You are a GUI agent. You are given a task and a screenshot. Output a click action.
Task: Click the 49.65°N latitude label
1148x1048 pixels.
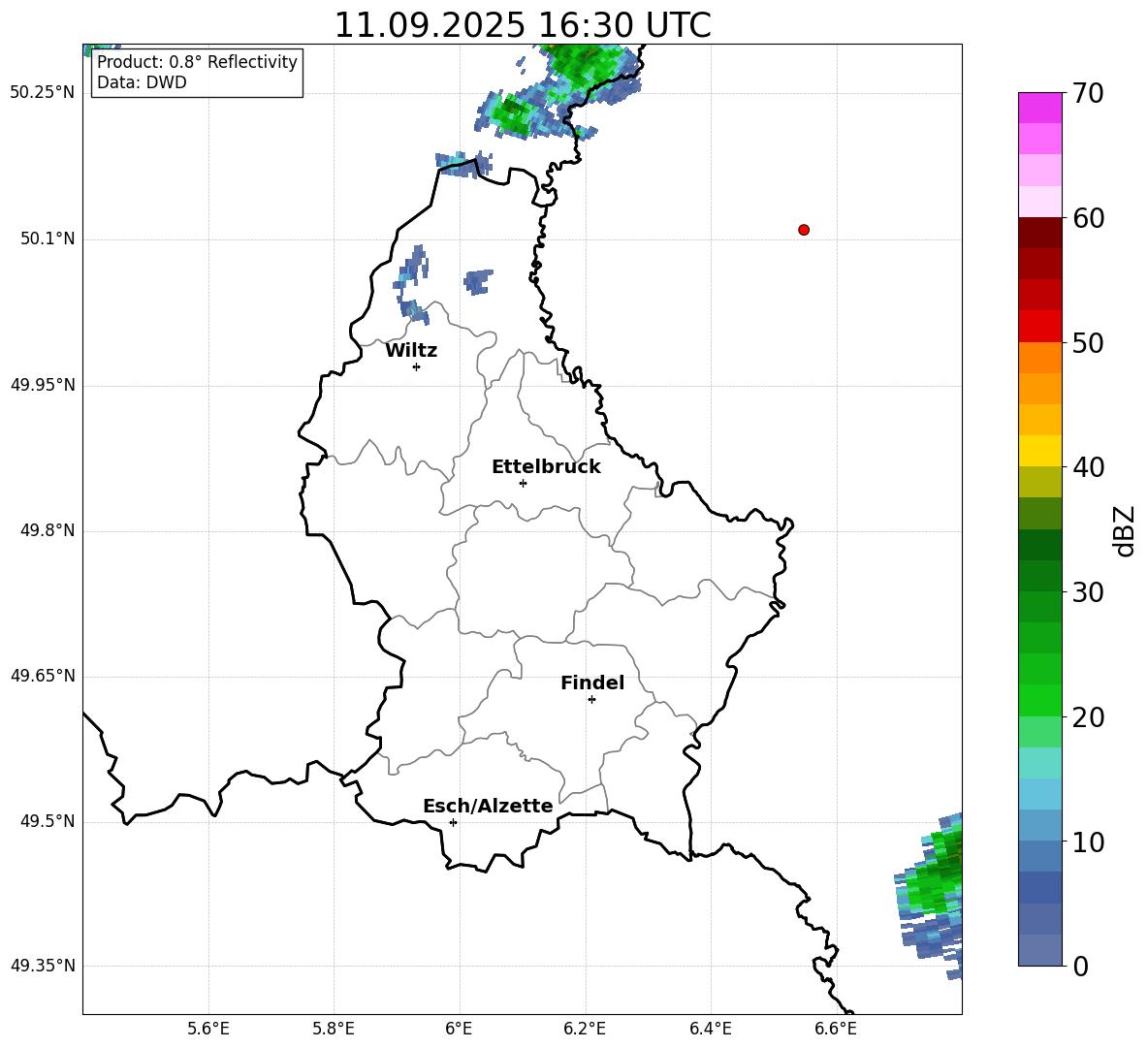(x=43, y=676)
